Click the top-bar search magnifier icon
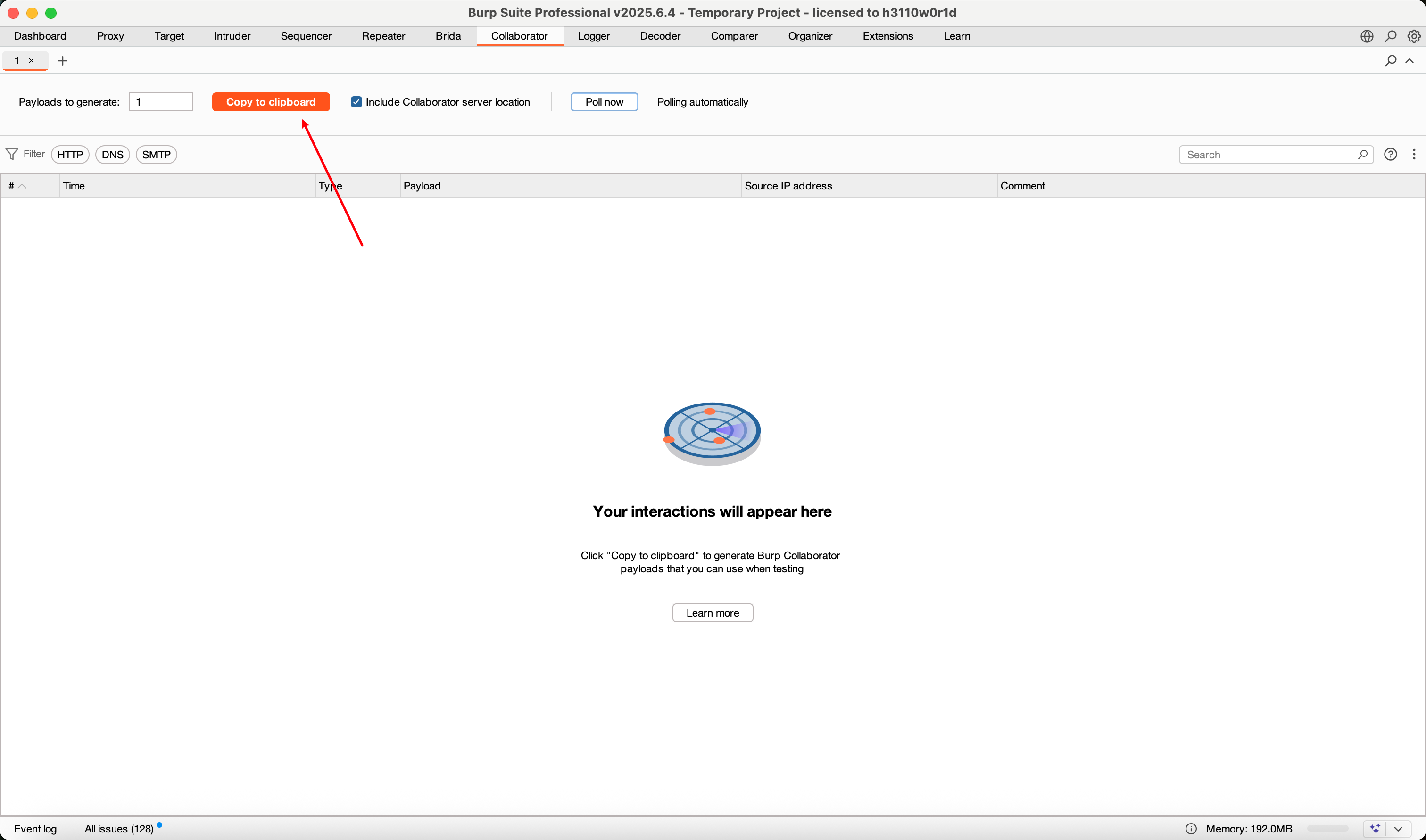The width and height of the screenshot is (1426, 840). pyautogui.click(x=1390, y=36)
